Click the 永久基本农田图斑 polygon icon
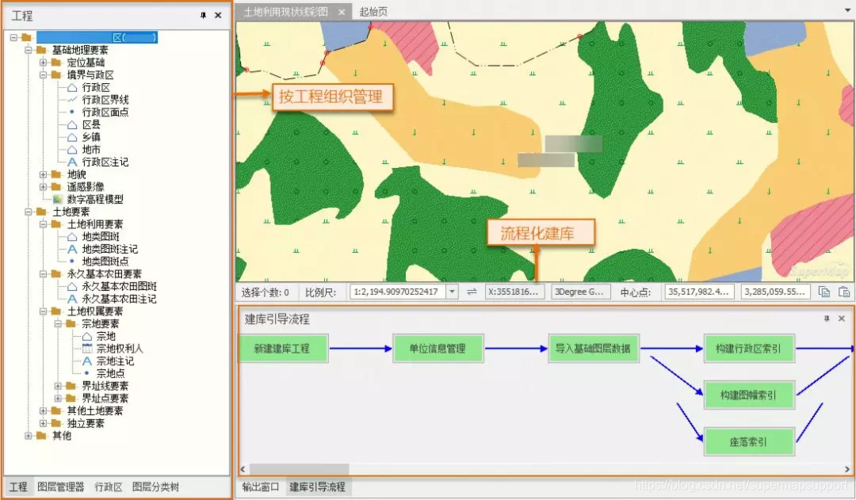Screen dimensions: 856x500 pyautogui.click(x=72, y=286)
